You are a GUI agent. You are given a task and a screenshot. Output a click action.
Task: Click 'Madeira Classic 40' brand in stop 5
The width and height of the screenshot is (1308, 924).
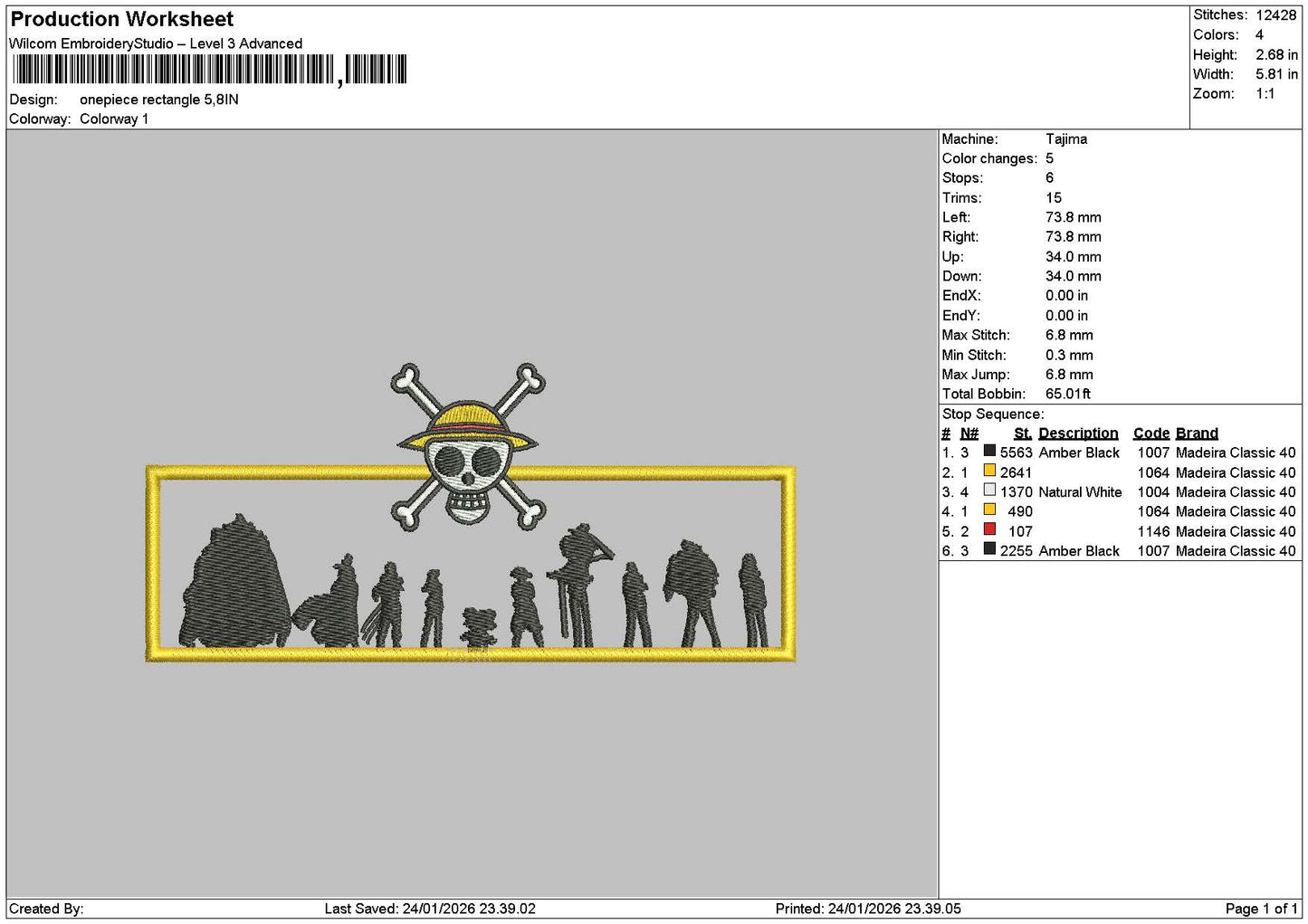[1236, 531]
